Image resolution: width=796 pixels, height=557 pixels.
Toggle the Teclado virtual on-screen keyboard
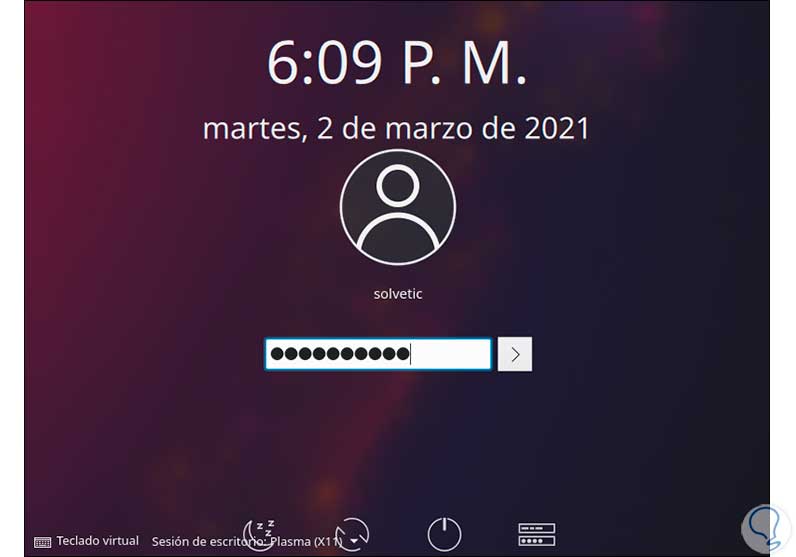tap(86, 541)
